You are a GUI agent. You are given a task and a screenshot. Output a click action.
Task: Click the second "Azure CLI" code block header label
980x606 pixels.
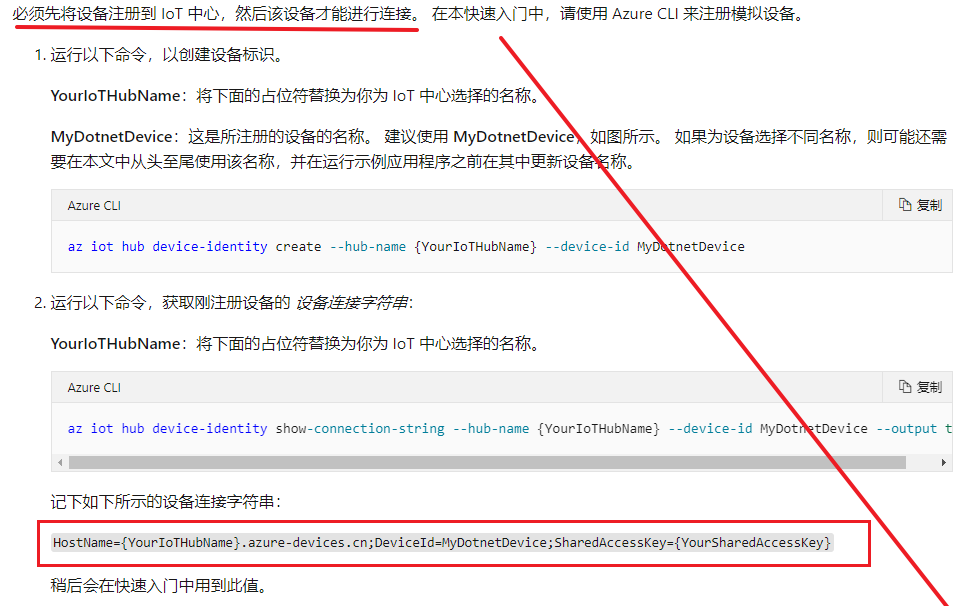click(x=94, y=387)
